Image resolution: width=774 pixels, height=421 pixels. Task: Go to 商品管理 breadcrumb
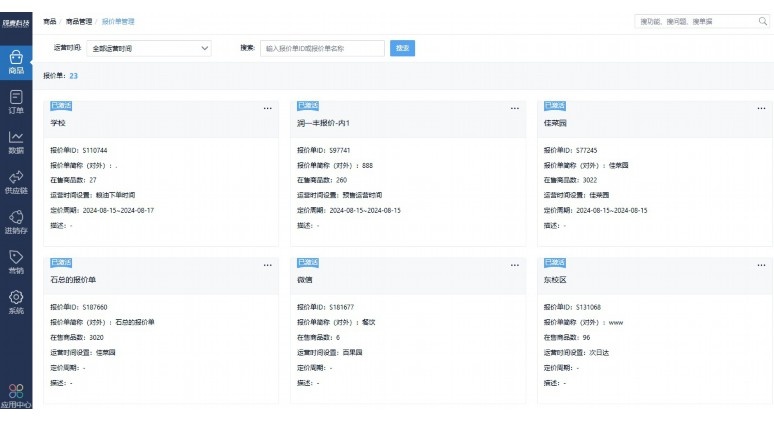(79, 21)
